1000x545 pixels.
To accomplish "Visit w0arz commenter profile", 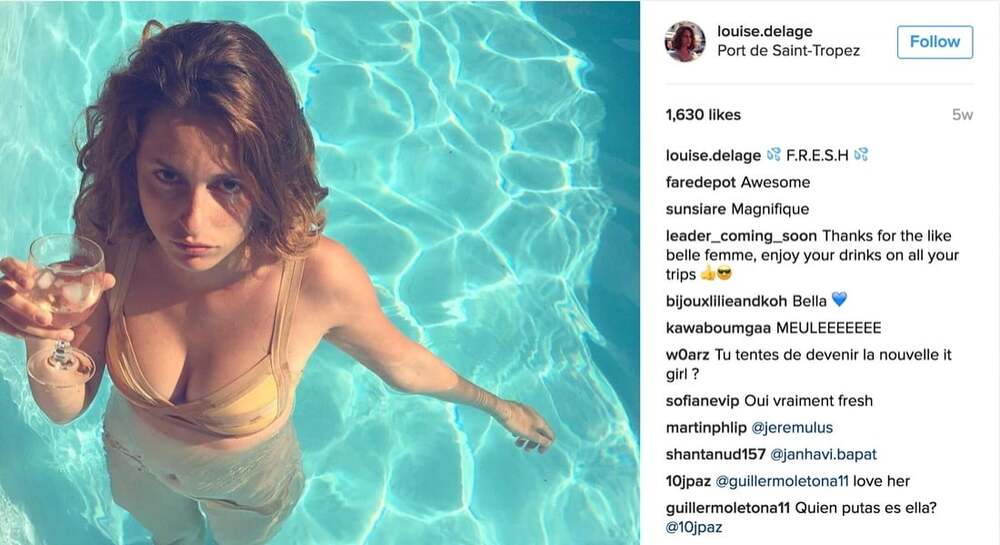I will [x=688, y=355].
